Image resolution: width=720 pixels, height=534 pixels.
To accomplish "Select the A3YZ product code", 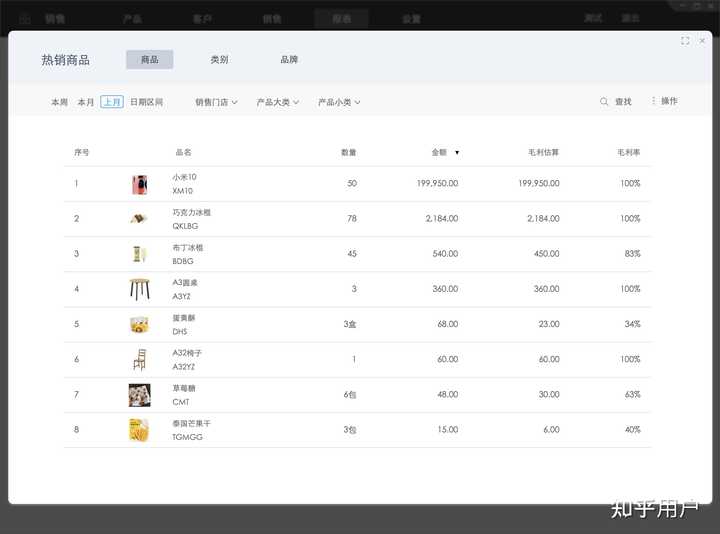I will coord(181,297).
